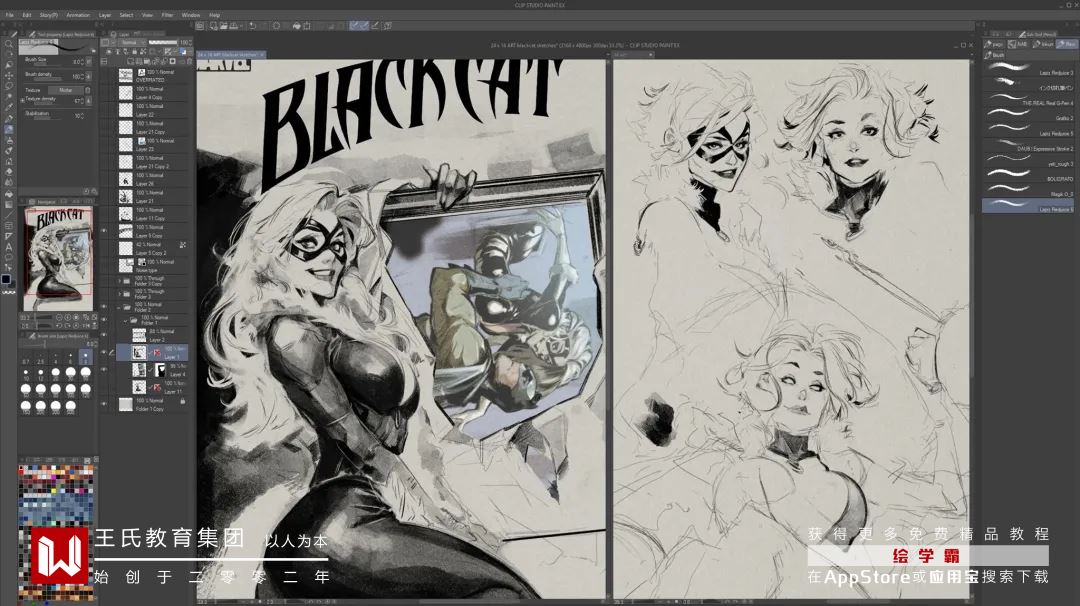Select the Auto select wand tool

[9, 96]
